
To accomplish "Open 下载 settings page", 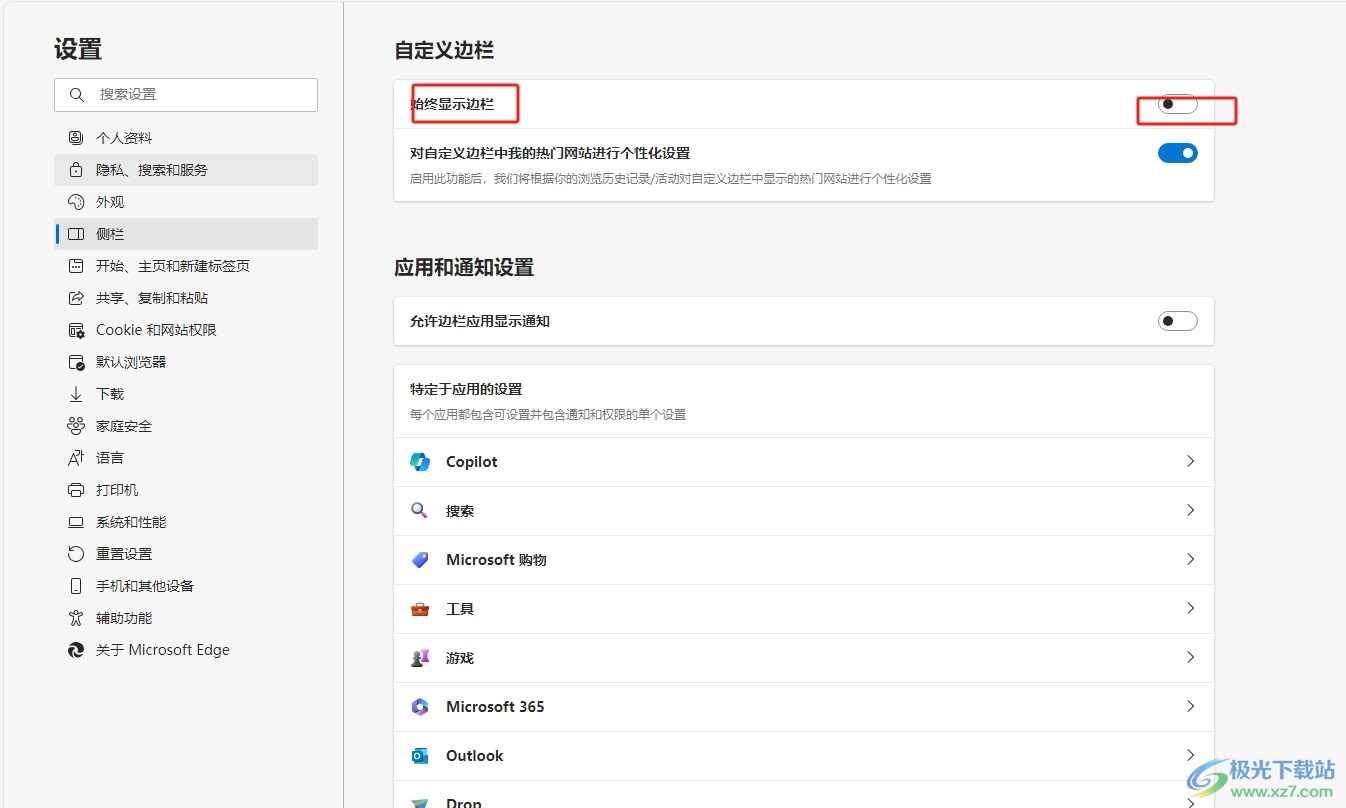I will [186, 394].
